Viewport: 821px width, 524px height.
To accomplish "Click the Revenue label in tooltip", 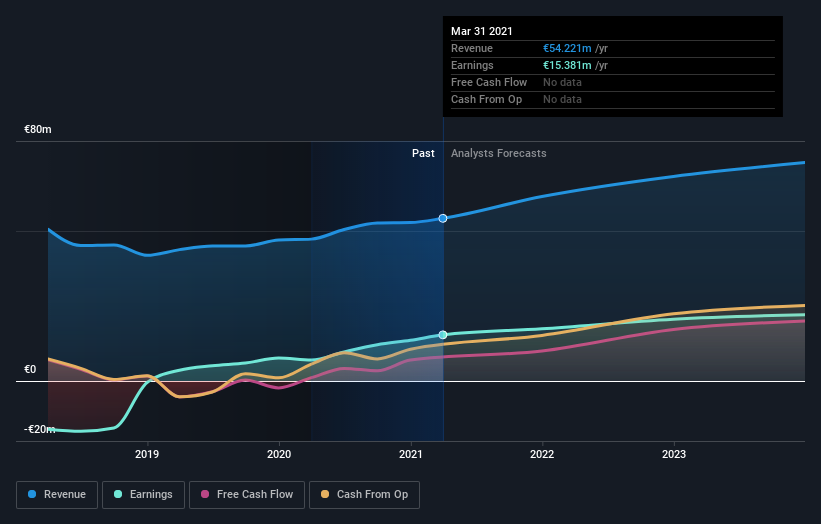I will pyautogui.click(x=472, y=49).
